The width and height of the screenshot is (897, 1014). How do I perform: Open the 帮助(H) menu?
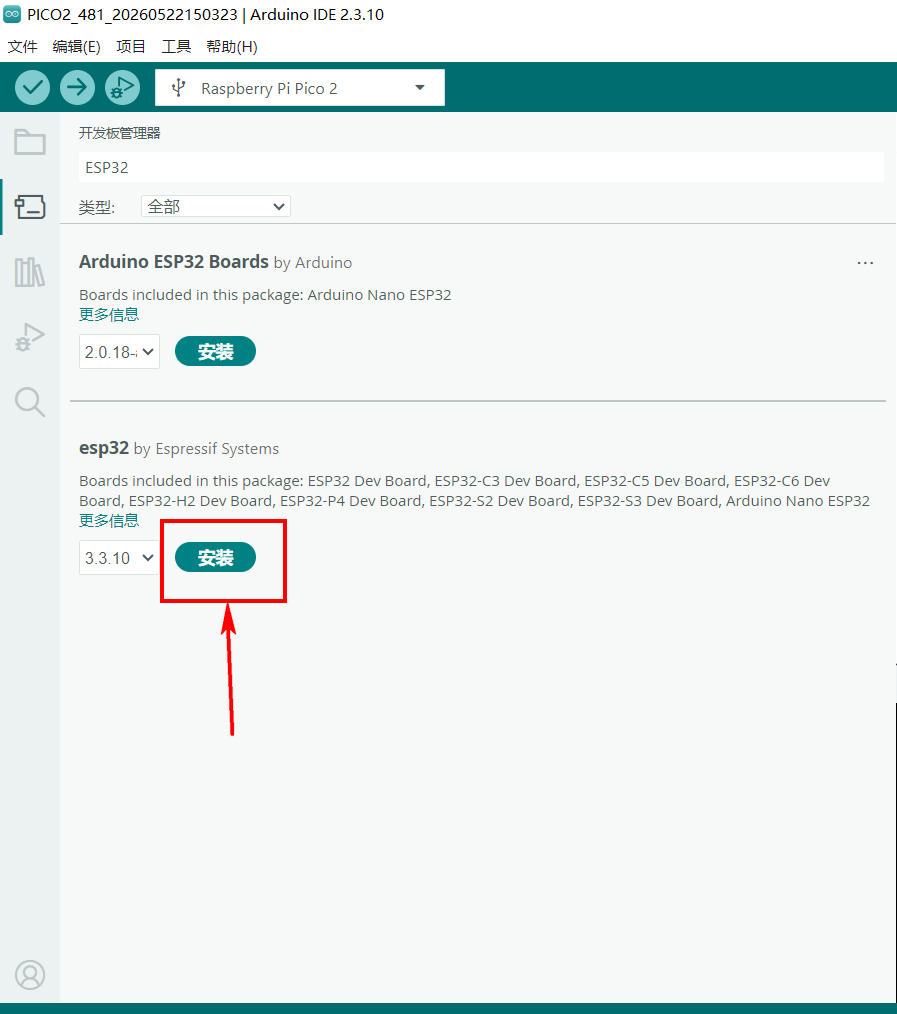pyautogui.click(x=232, y=47)
